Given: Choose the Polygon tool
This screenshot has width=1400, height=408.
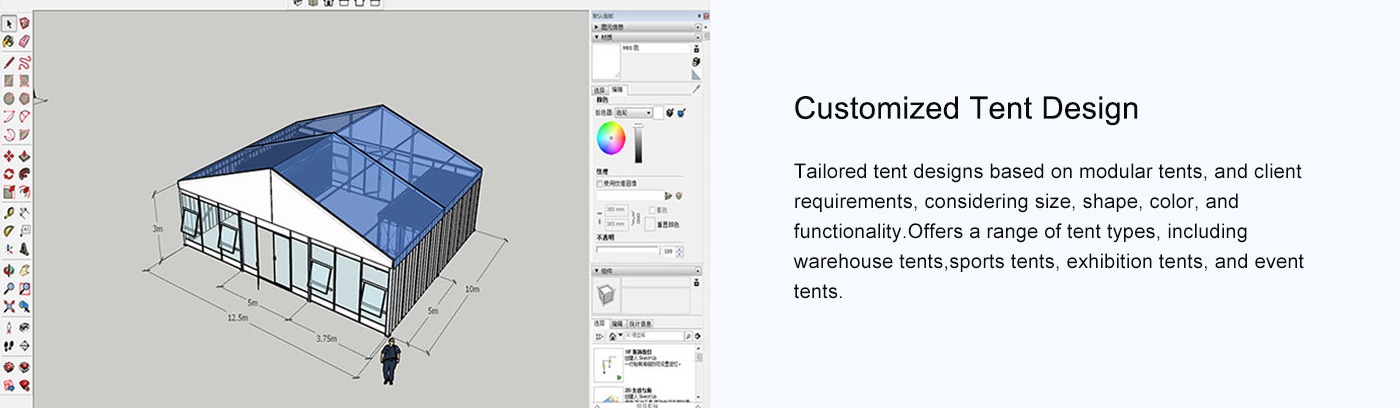Looking at the screenshot, I should 24,98.
